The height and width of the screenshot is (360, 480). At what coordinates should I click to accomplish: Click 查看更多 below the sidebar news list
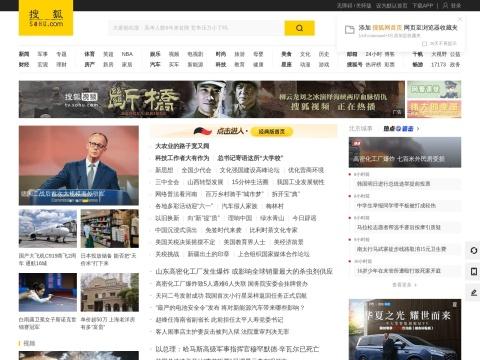click(x=404, y=285)
